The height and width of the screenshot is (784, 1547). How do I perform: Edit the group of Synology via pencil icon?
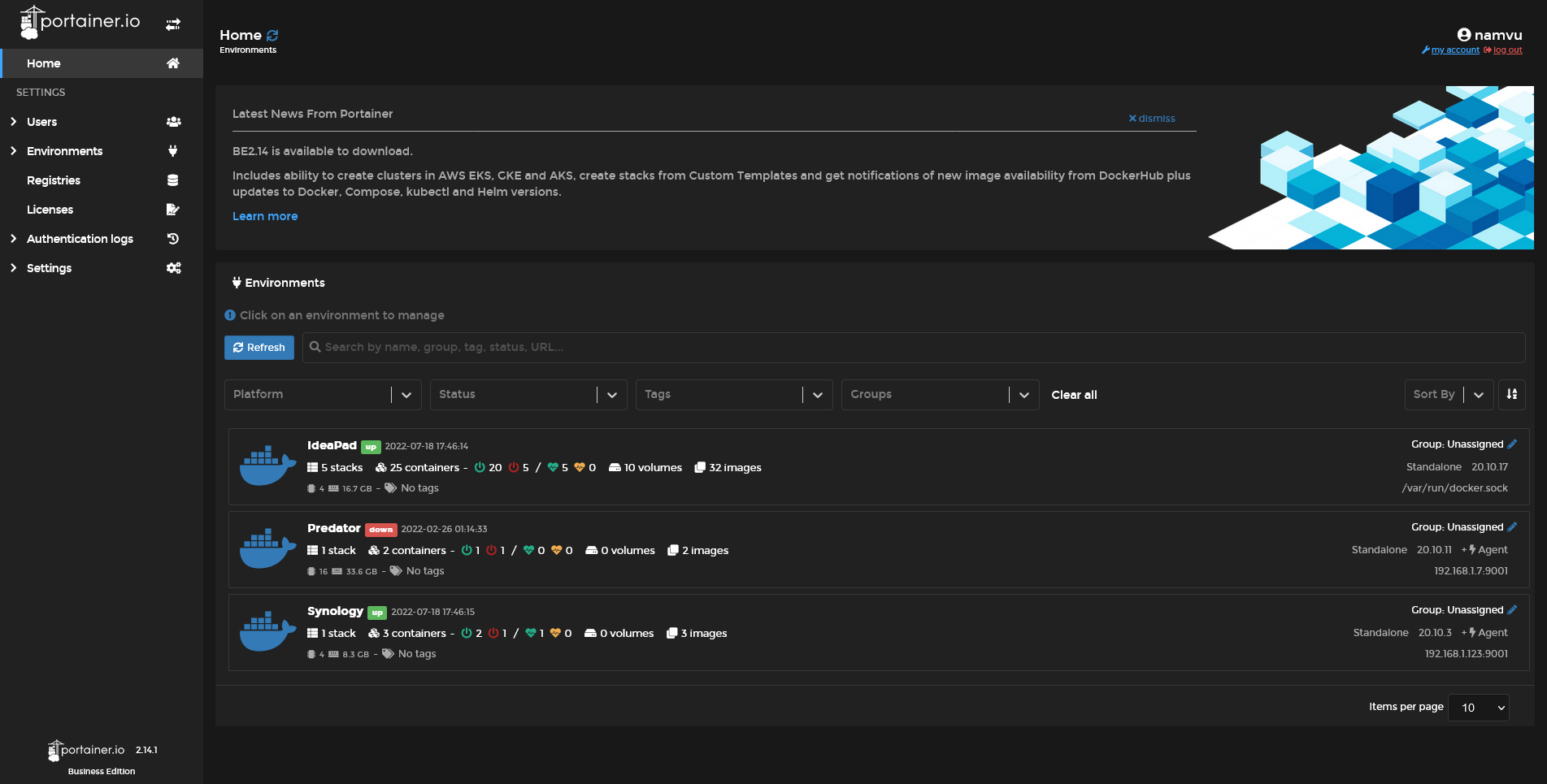(1512, 610)
